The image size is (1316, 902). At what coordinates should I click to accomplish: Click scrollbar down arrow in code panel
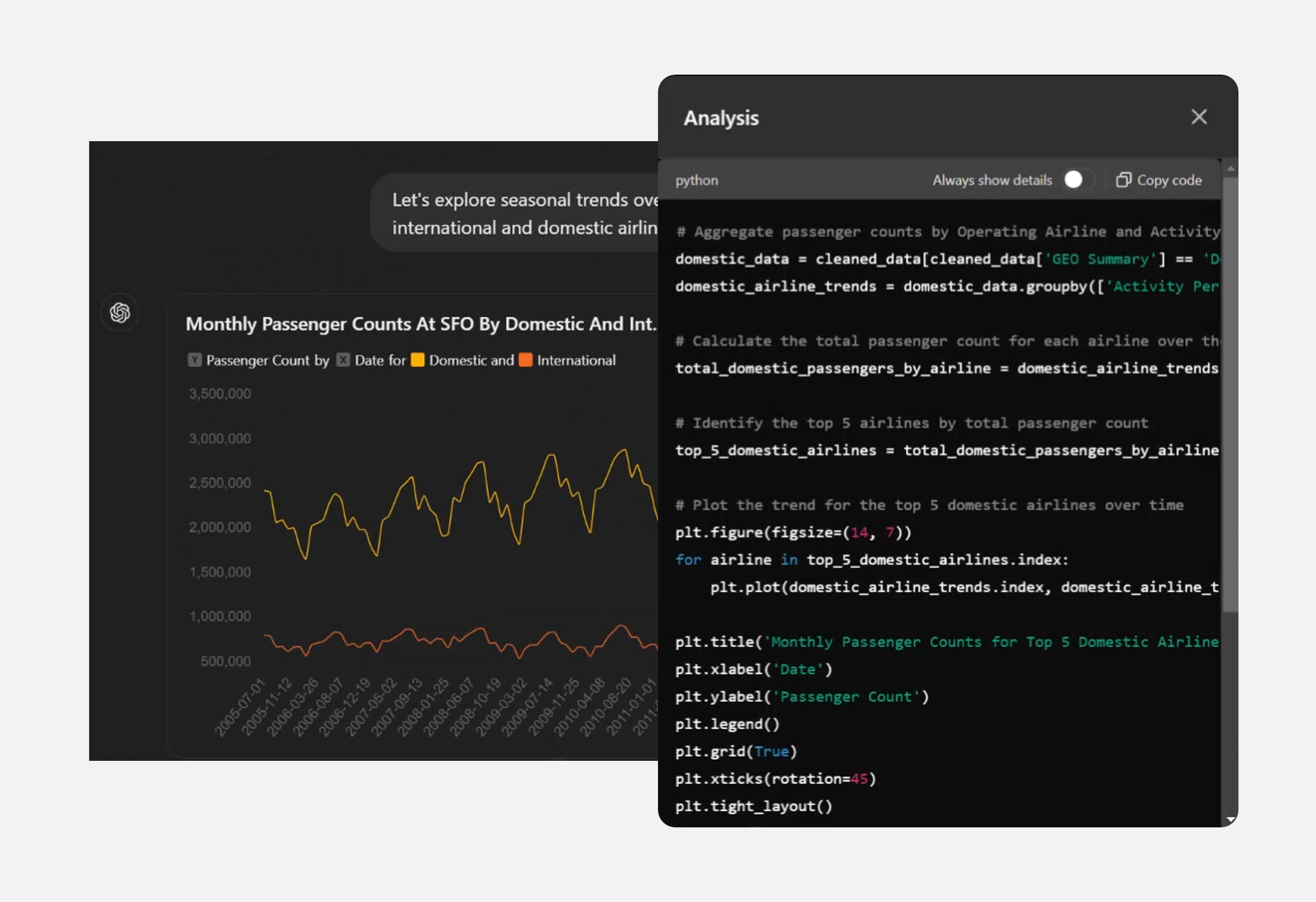(1230, 819)
